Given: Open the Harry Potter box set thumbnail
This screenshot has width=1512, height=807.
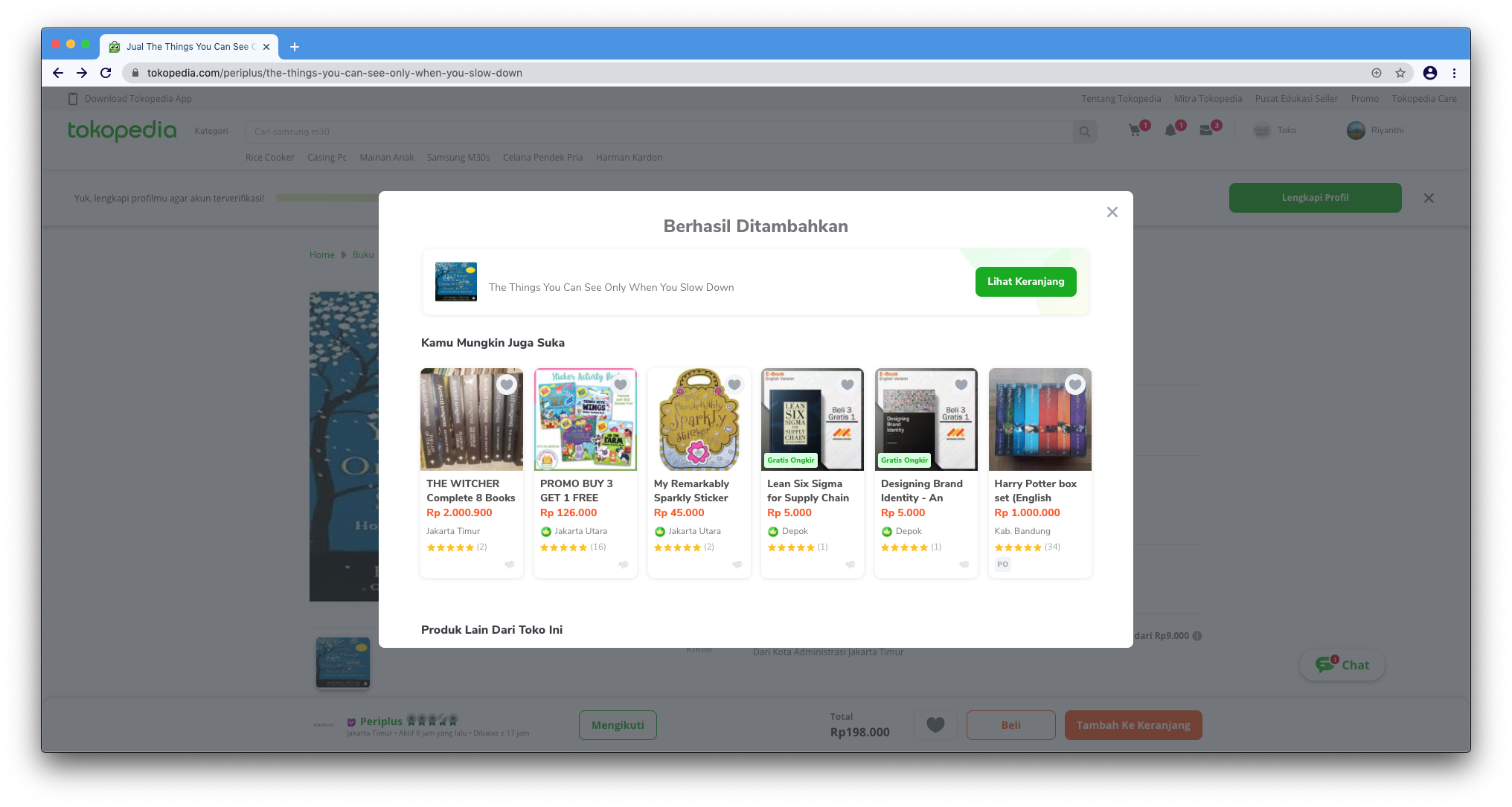Looking at the screenshot, I should 1039,419.
